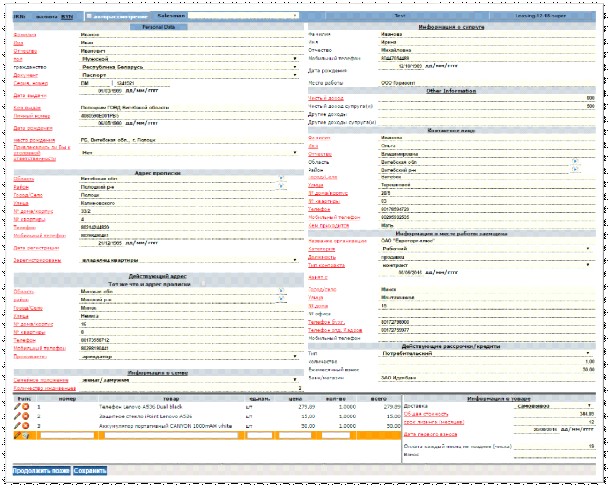The image size is (612, 492).
Task: Delete the CANYON battery item row
Action: (26, 426)
